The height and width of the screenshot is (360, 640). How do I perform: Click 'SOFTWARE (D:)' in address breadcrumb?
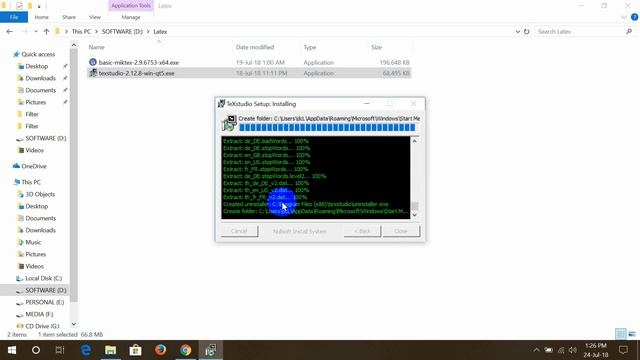tap(122, 31)
